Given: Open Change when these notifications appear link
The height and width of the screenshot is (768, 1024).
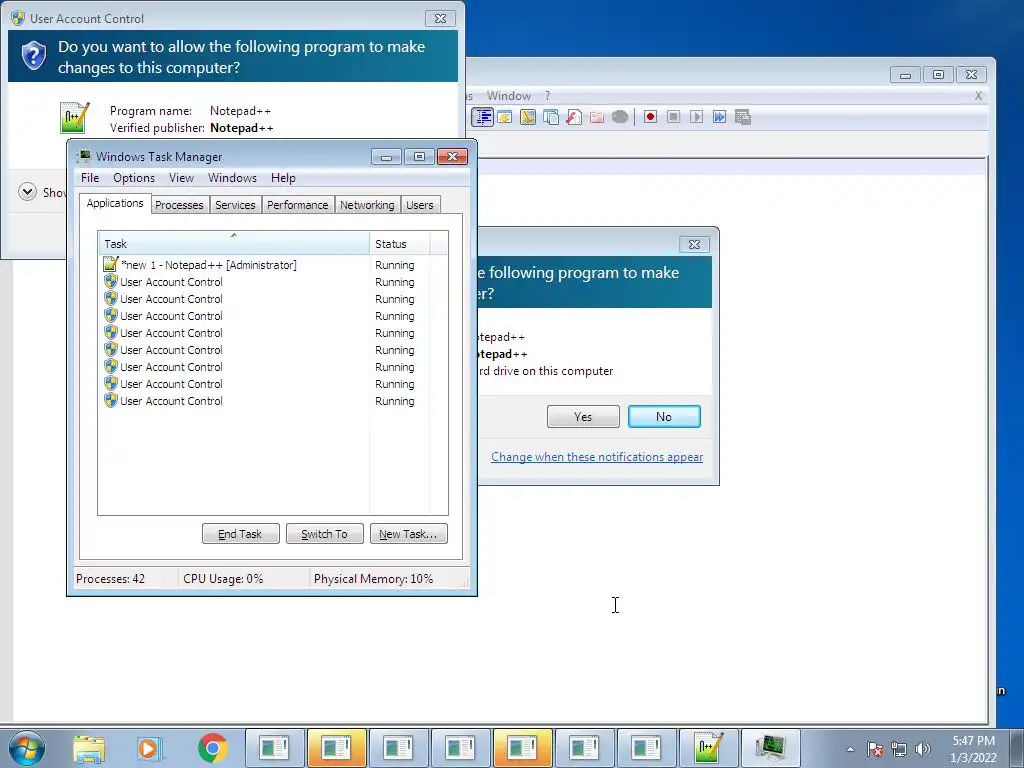Looking at the screenshot, I should tap(597, 456).
